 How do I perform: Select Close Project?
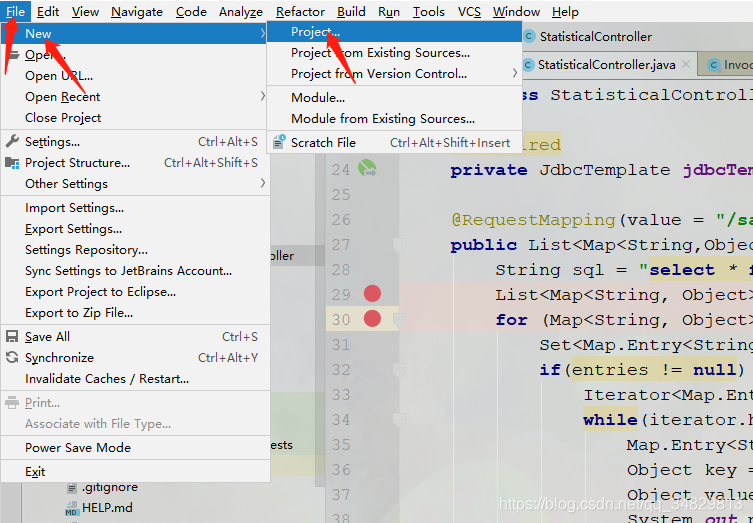134,118
